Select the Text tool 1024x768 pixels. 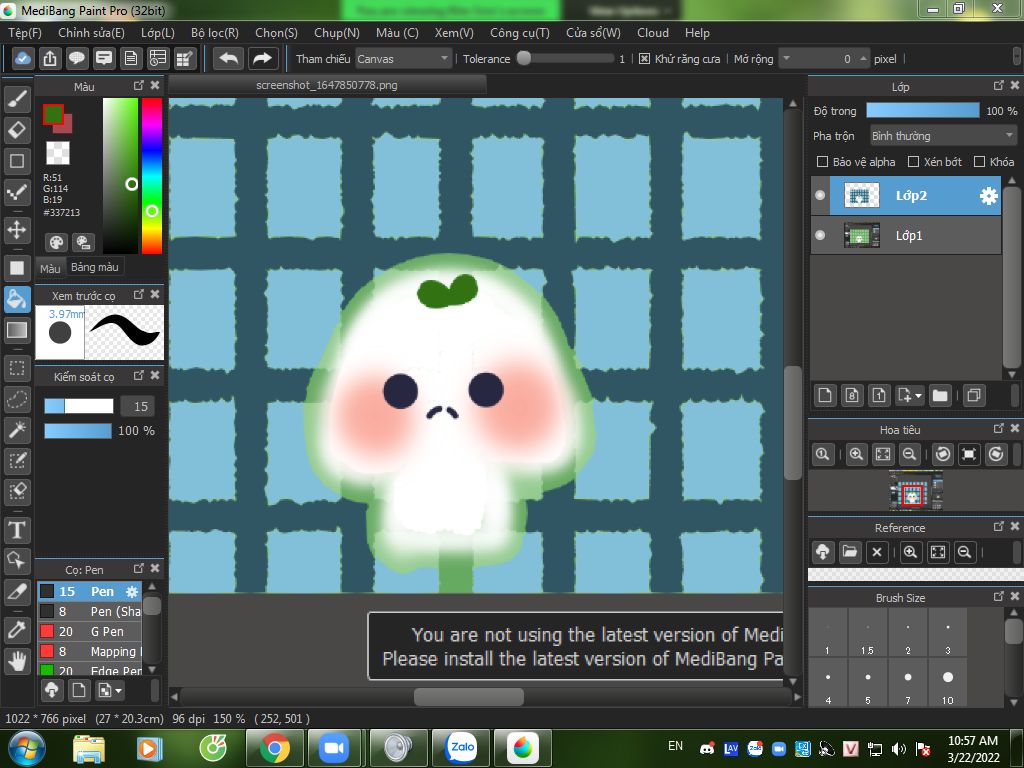click(17, 529)
